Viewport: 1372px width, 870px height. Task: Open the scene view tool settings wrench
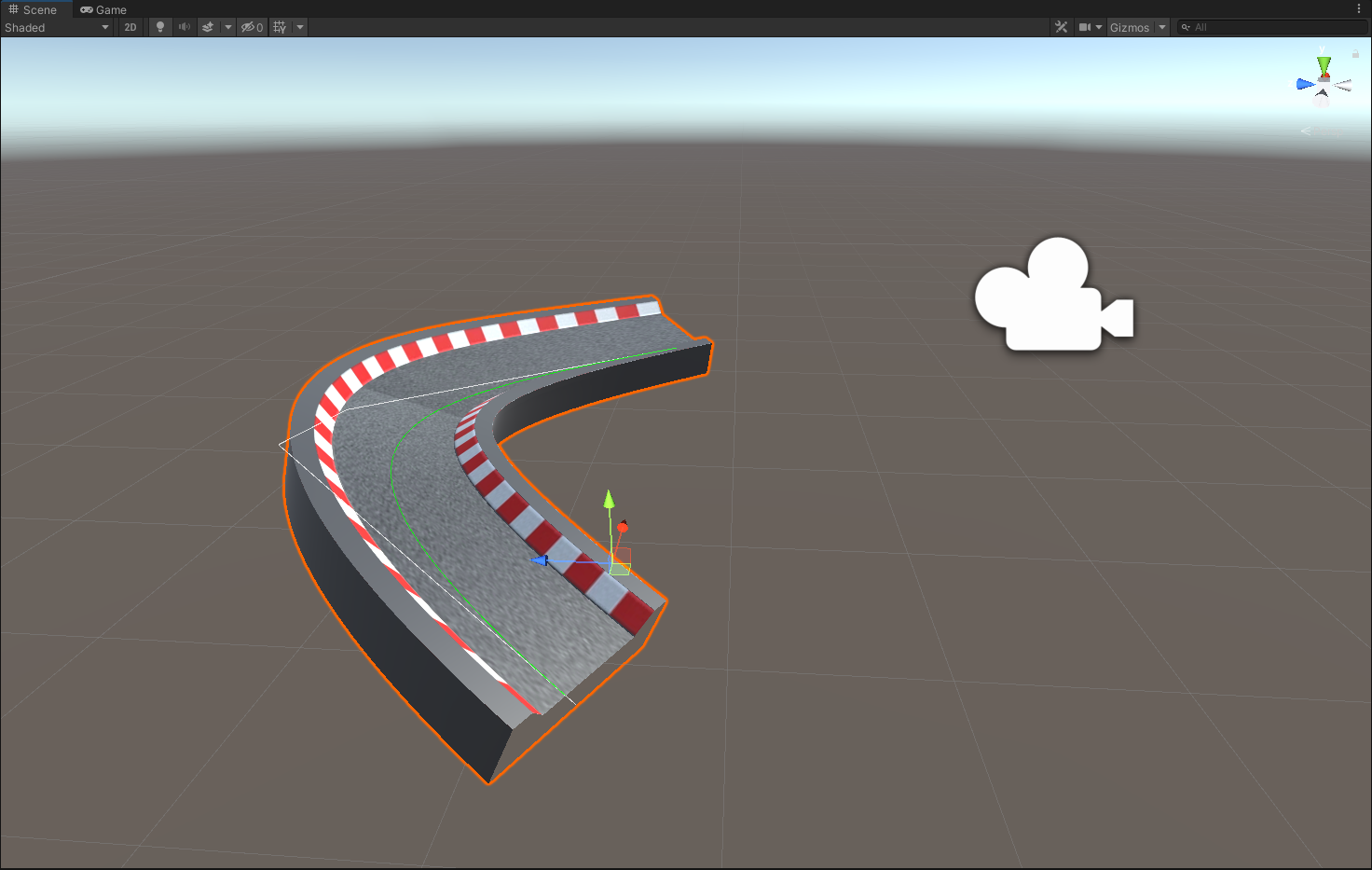coord(1061,27)
